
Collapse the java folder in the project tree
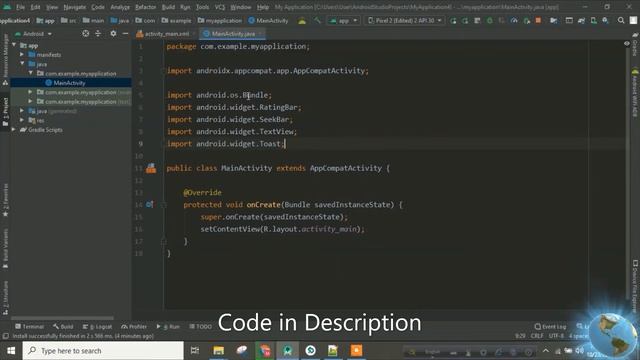point(22,64)
